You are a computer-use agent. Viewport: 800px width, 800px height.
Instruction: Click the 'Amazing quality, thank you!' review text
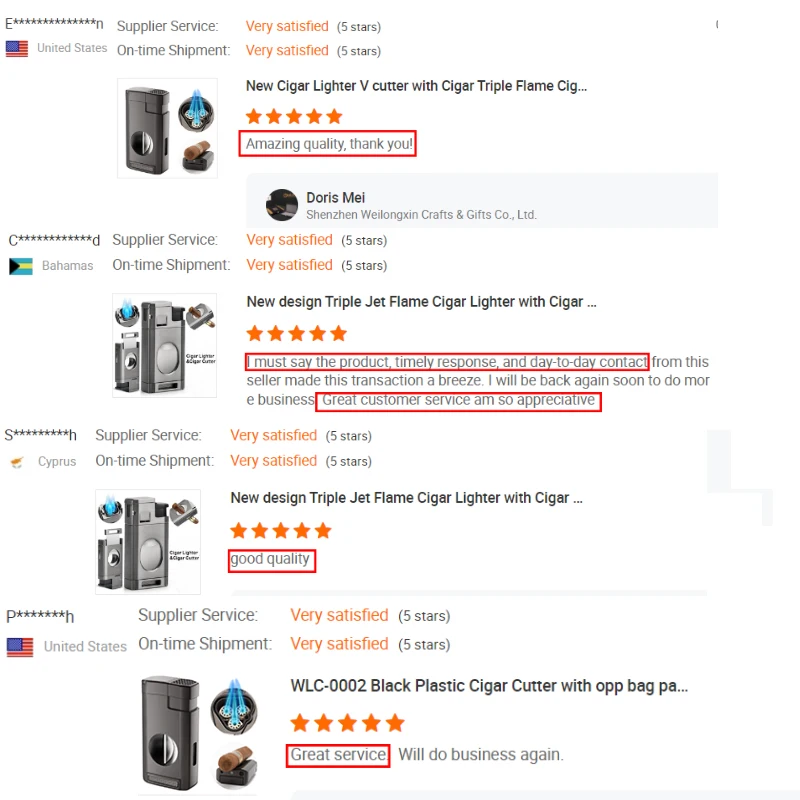pyautogui.click(x=329, y=144)
